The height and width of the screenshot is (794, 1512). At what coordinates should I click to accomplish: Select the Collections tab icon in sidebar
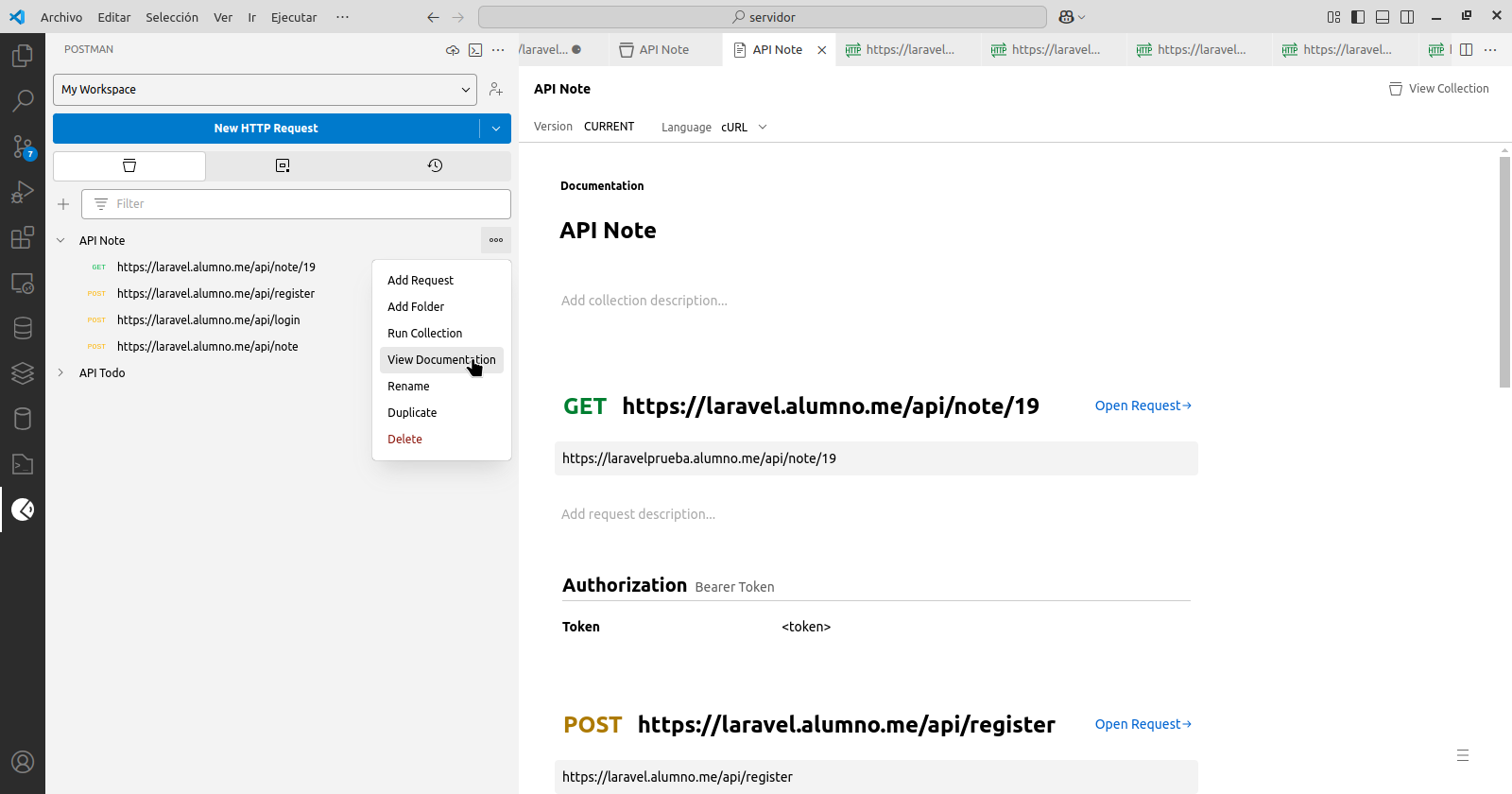coord(129,165)
